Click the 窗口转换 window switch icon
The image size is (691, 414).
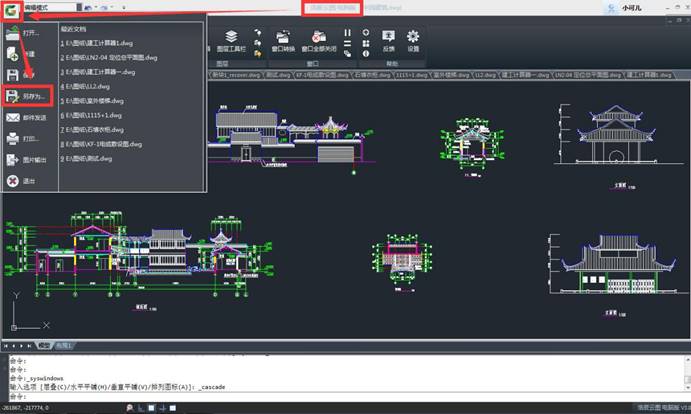[x=282, y=41]
